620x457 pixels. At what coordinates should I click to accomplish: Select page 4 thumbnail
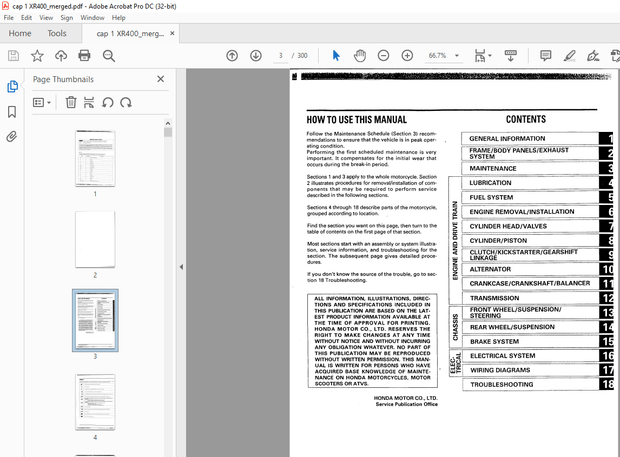(95, 402)
